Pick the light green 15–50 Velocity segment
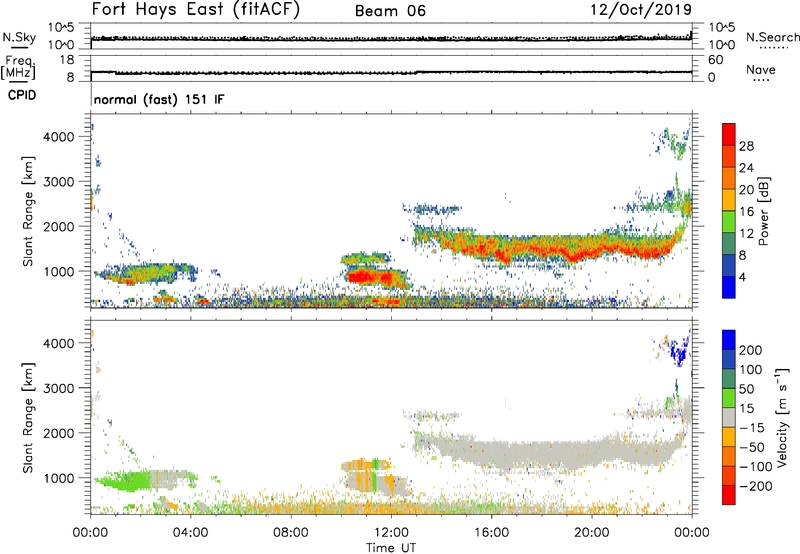800x554 pixels. click(x=729, y=398)
